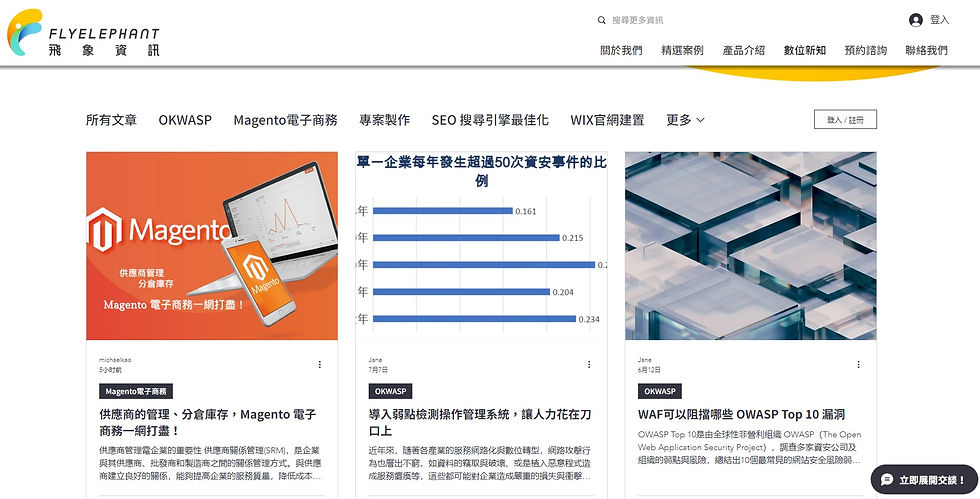
Task: Click the user avatar login icon
Action: pyautogui.click(x=916, y=20)
